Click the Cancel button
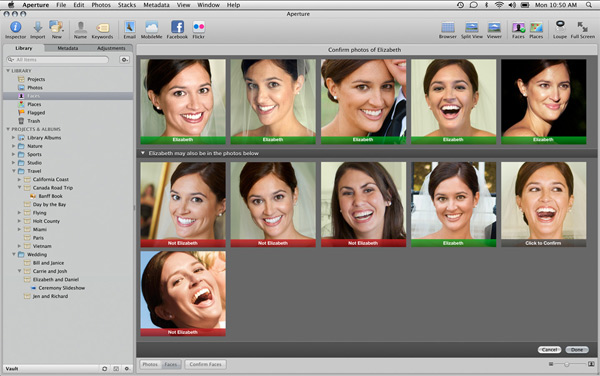The image size is (600, 376). tap(549, 350)
